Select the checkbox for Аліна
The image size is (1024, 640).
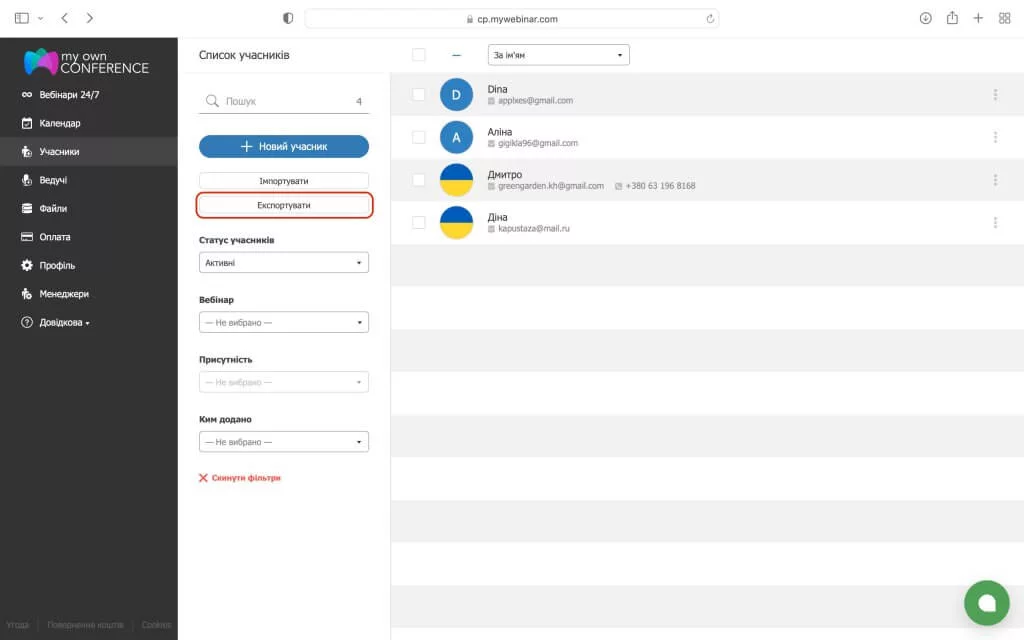[x=419, y=137]
